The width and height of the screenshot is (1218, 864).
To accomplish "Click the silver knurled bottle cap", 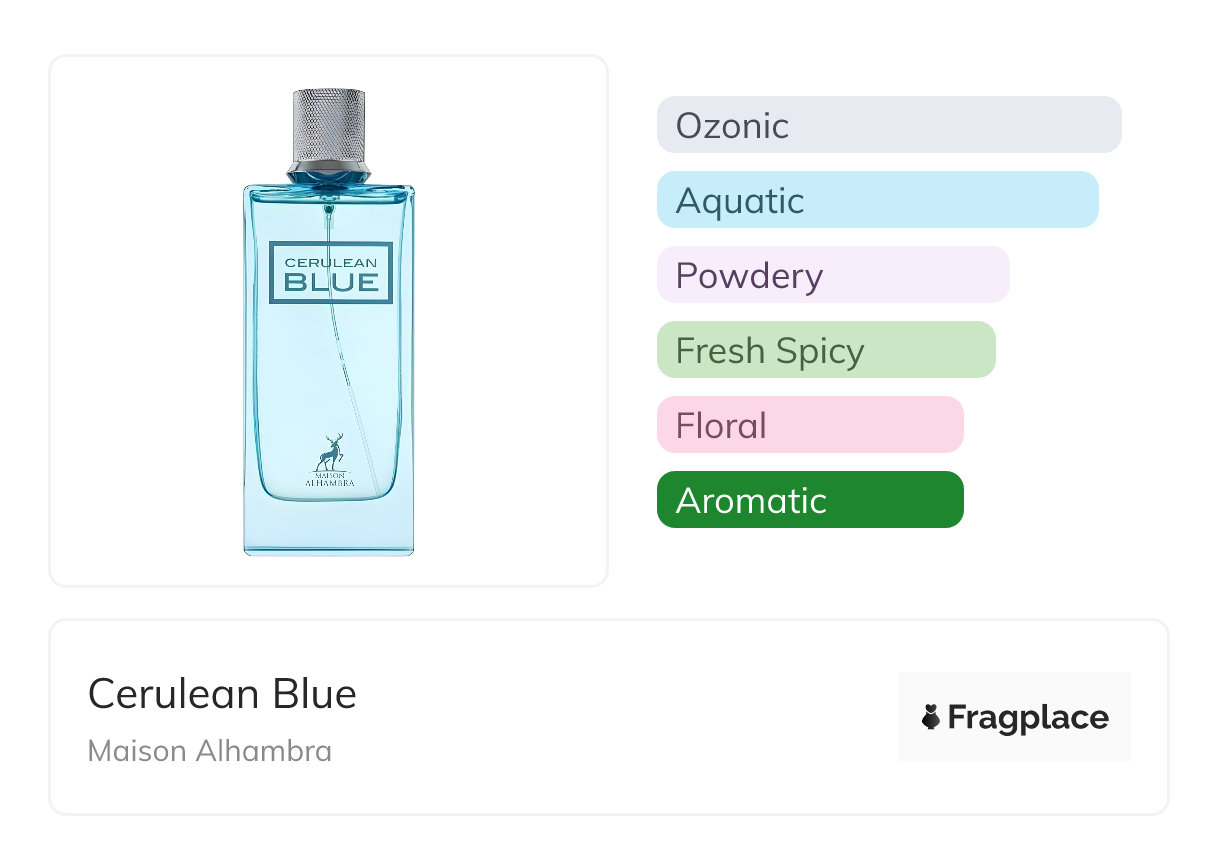I will [x=329, y=126].
